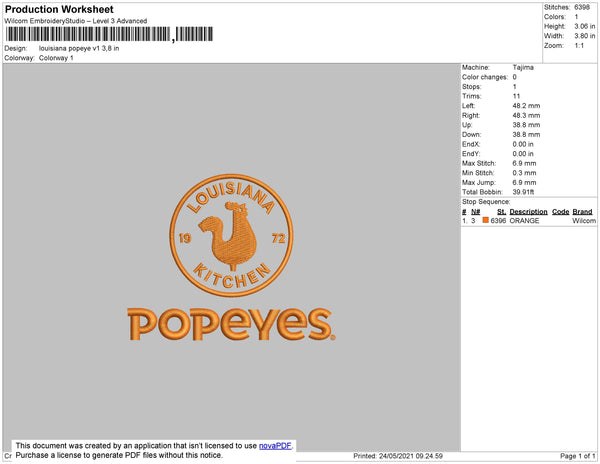The width and height of the screenshot is (600, 464).
Task: Select the Left value 48.2 mm
Action: pos(526,106)
